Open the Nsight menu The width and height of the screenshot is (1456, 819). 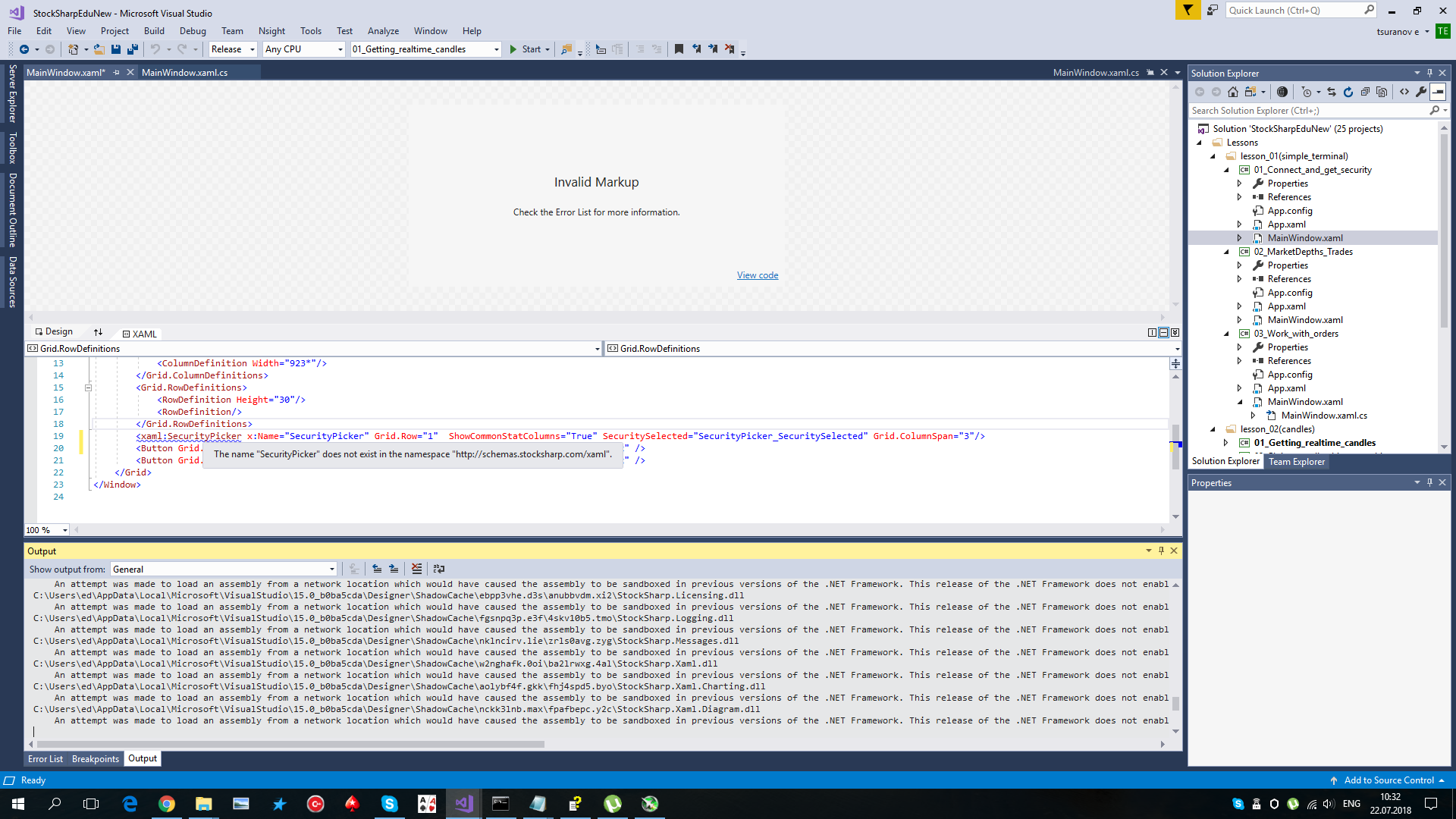pos(271,31)
